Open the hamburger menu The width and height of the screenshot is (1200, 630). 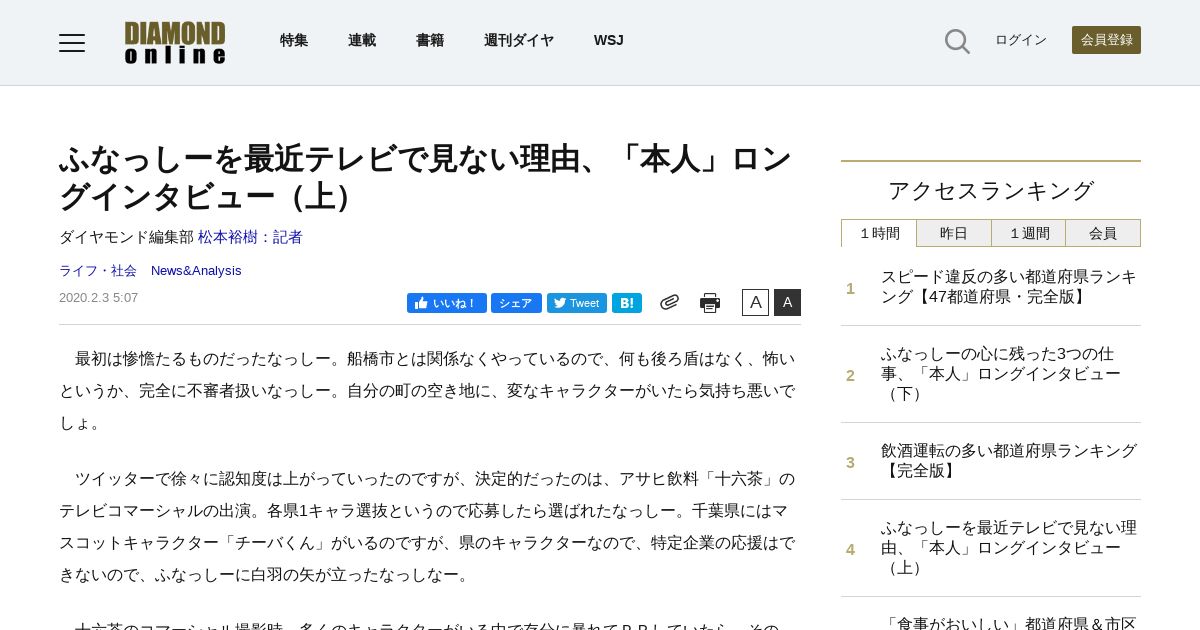click(x=72, y=42)
